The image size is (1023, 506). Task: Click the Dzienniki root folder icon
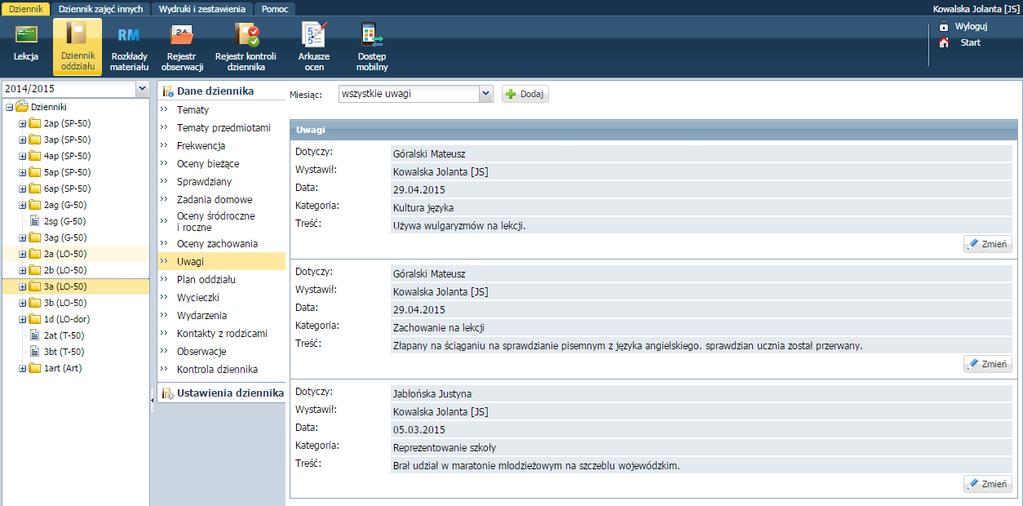[22, 107]
